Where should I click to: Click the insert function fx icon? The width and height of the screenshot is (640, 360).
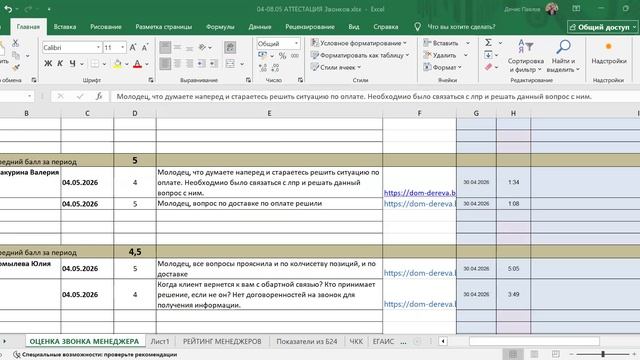pyautogui.click(x=99, y=96)
